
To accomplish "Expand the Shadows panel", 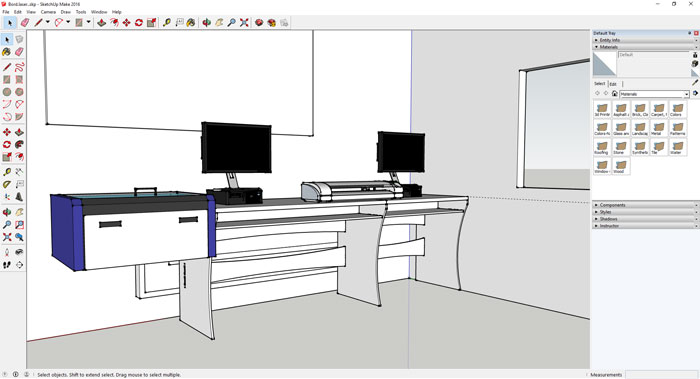I will [x=646, y=219].
